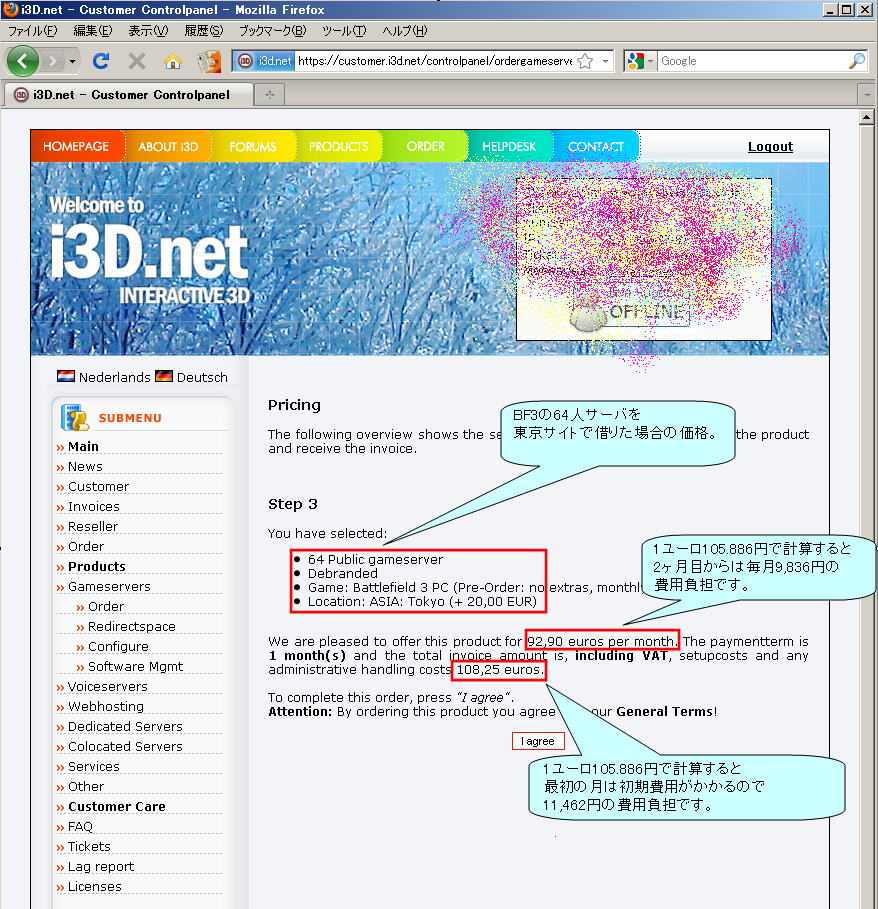Click the Firefox back arrow button
Image resolution: width=878 pixels, height=909 pixels.
point(23,60)
